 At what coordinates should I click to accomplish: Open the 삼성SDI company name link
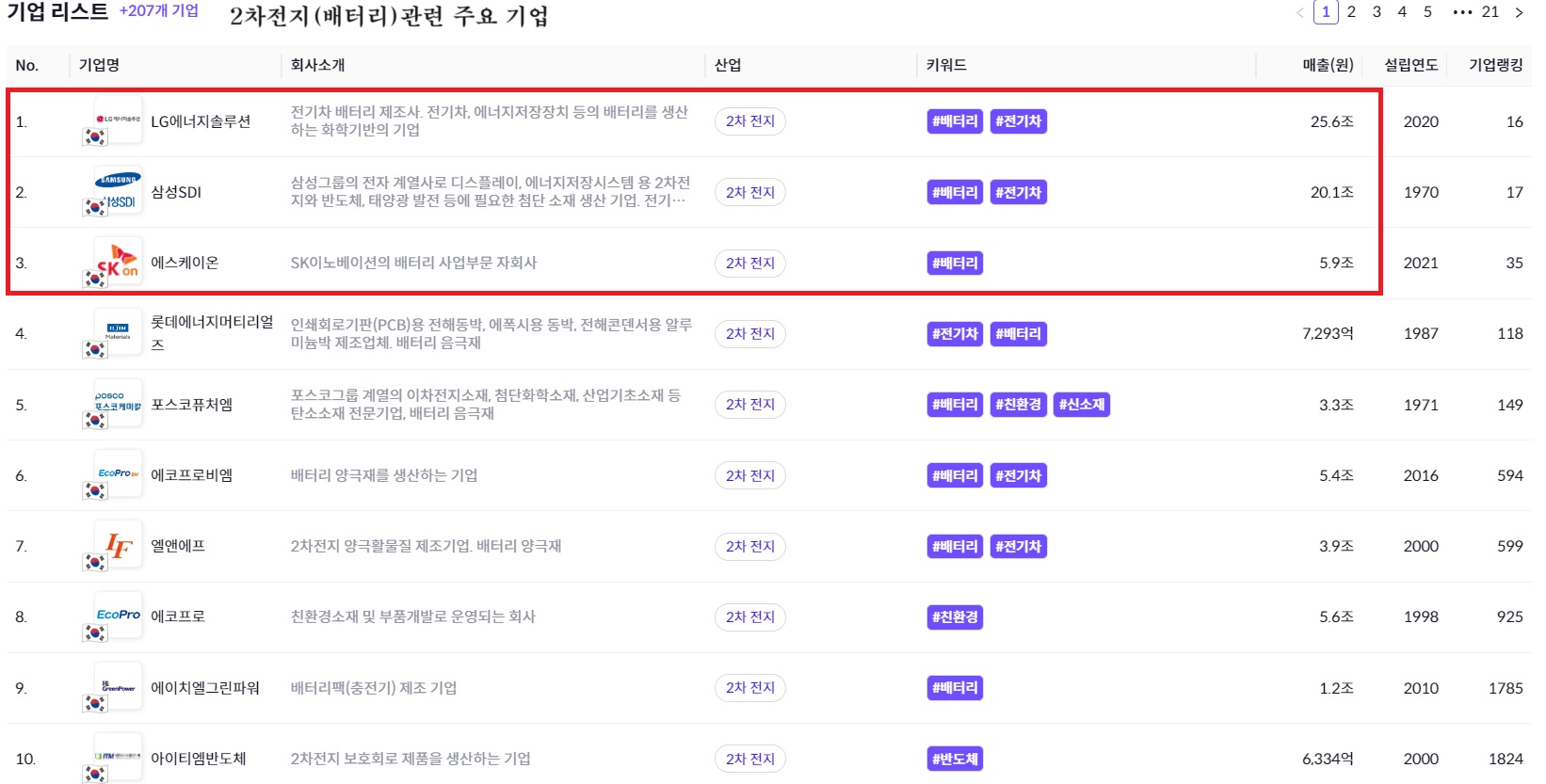pyautogui.click(x=176, y=192)
